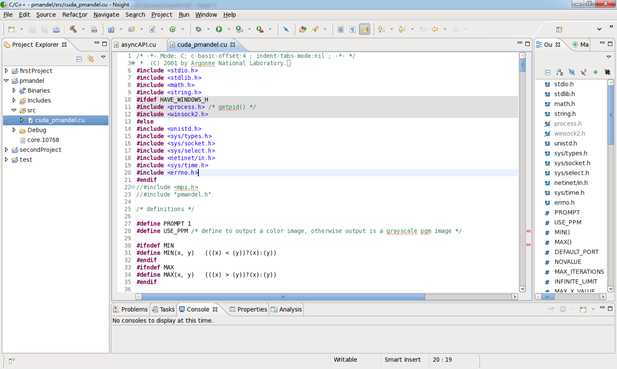Screen dimensions: 617x369
Task: Click the Outline vertical scrollbar thumb
Action: 610,115
